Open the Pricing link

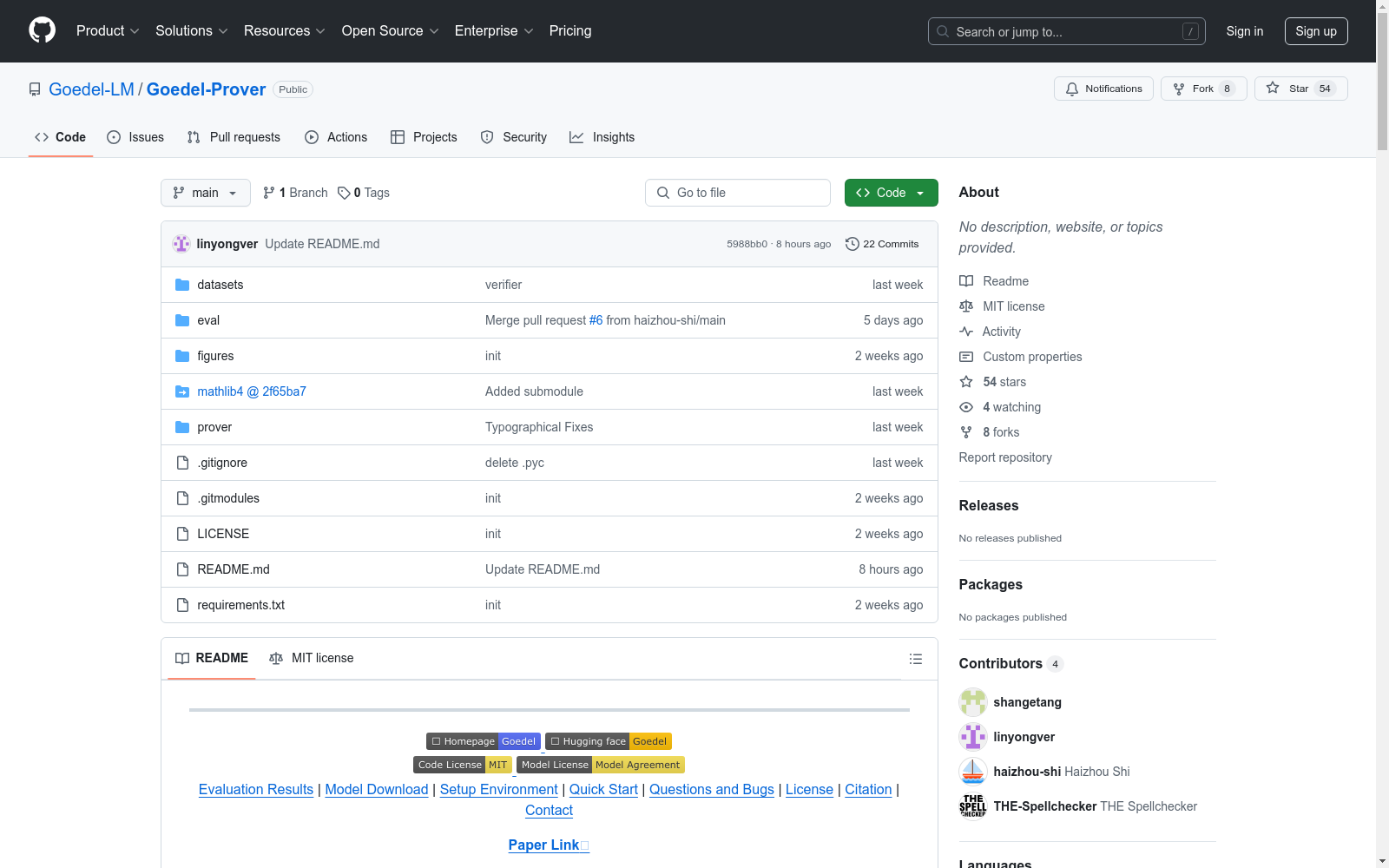coord(570,30)
